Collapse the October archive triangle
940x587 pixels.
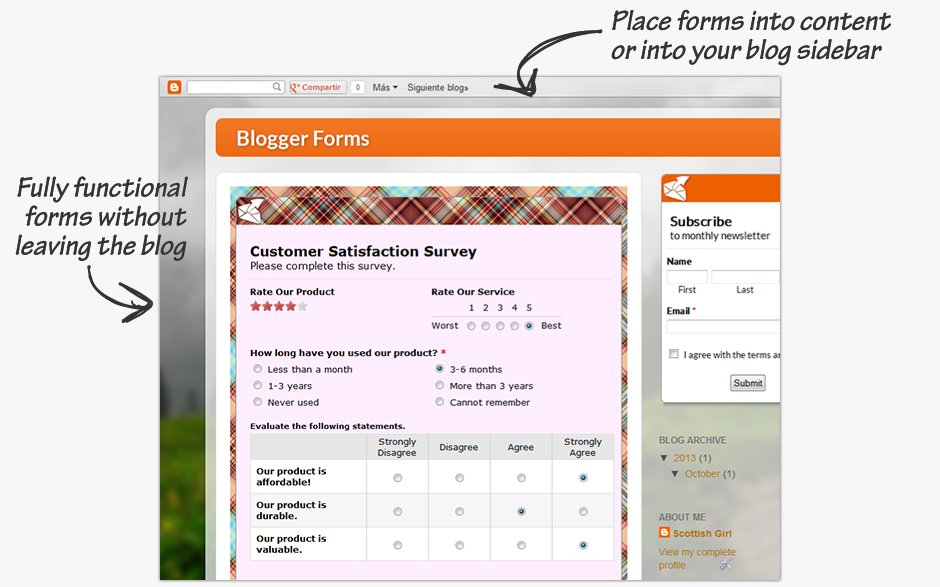(676, 474)
